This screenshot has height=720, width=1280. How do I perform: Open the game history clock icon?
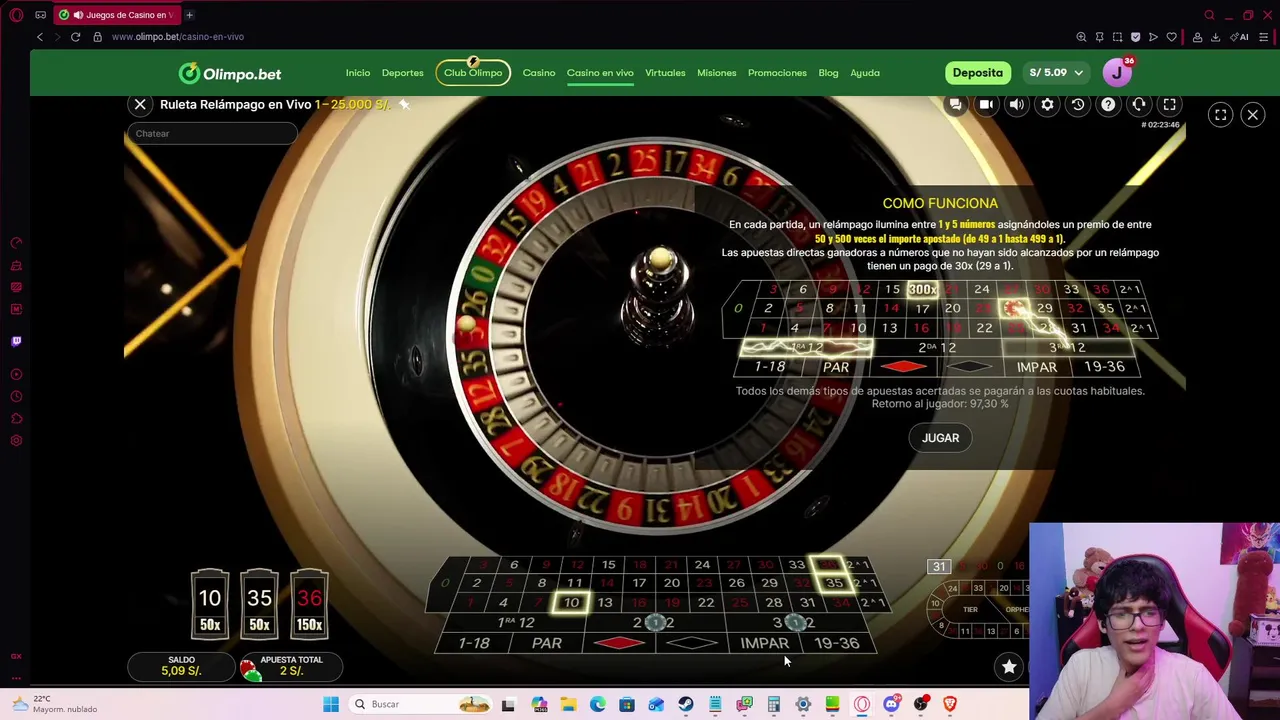(x=1077, y=104)
